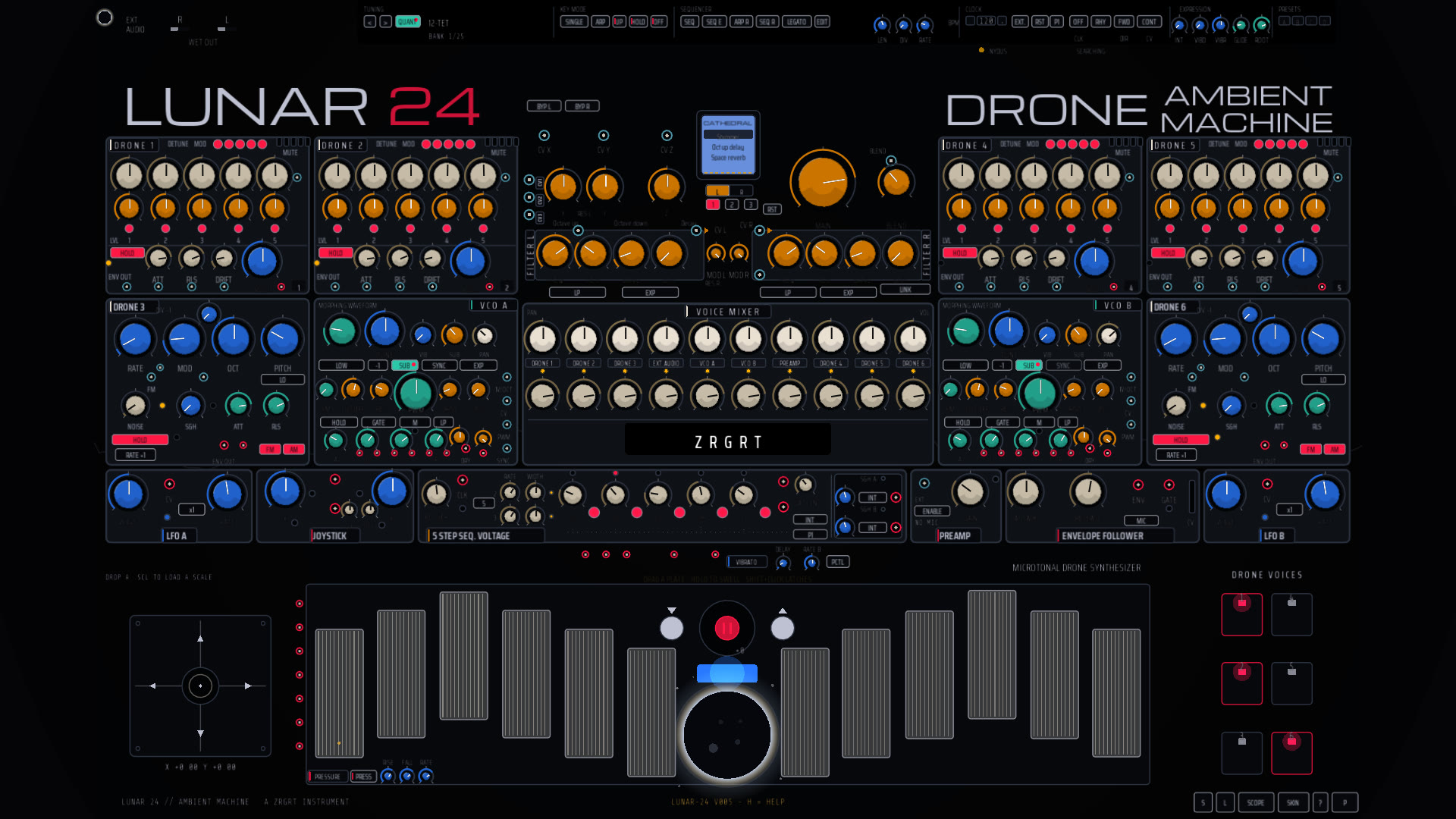Click the large green PWM knob in VCO A
This screenshot has height=819, width=1456.
(x=415, y=393)
